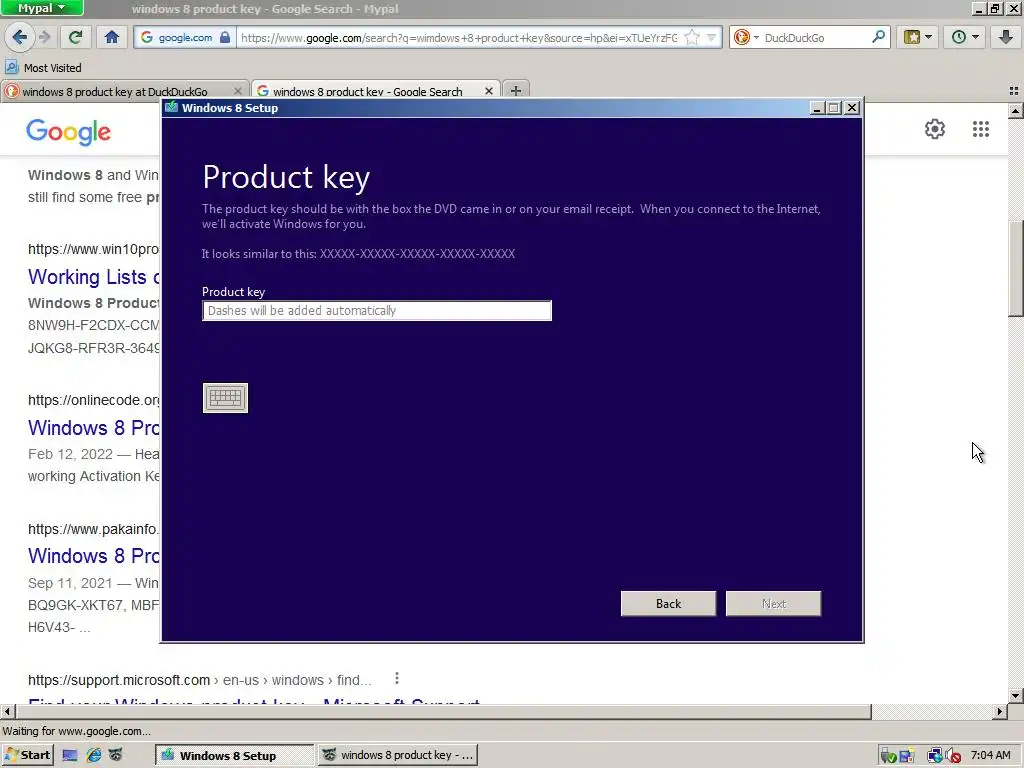
Task: Open a new browser tab
Action: [515, 91]
